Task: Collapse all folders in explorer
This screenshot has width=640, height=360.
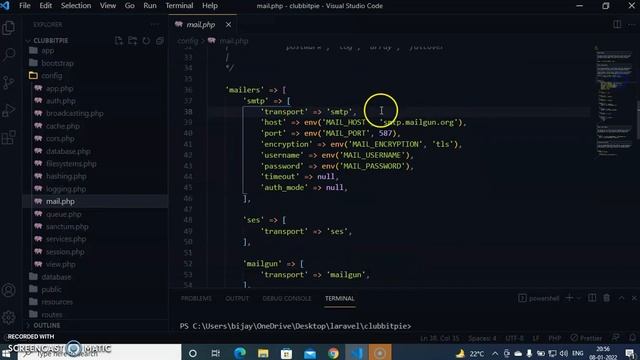Action: pyautogui.click(x=160, y=40)
